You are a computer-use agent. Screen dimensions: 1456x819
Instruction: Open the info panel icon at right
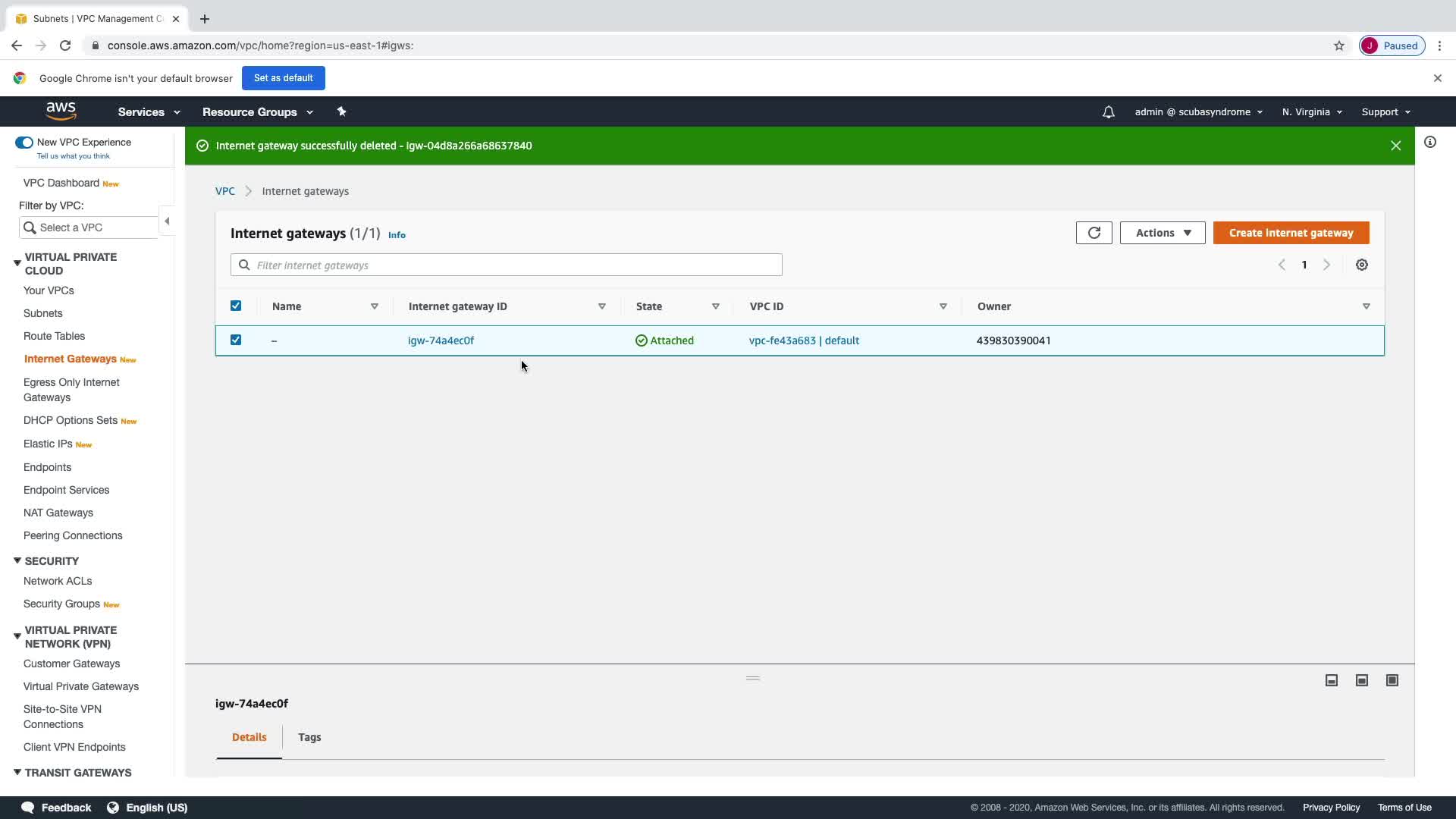coord(1429,142)
